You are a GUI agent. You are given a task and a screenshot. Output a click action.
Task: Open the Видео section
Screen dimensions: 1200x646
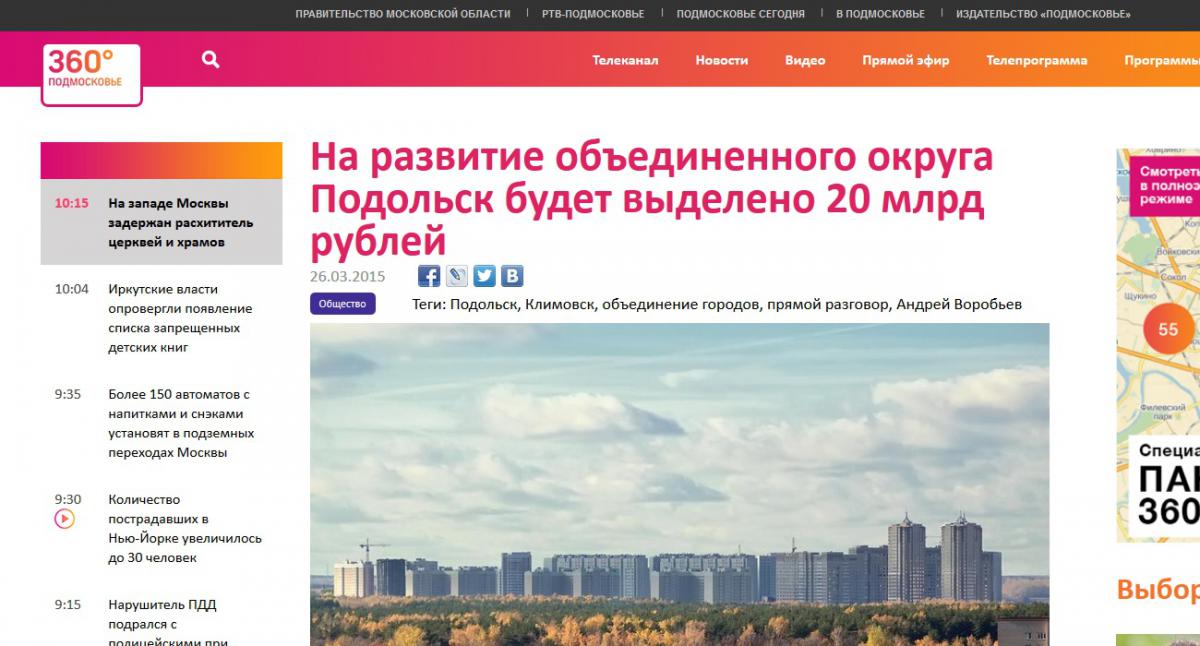click(805, 60)
